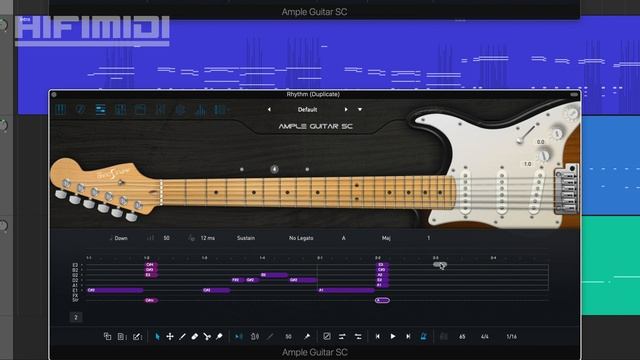Open the fifth top-bar panel icon

[140, 109]
